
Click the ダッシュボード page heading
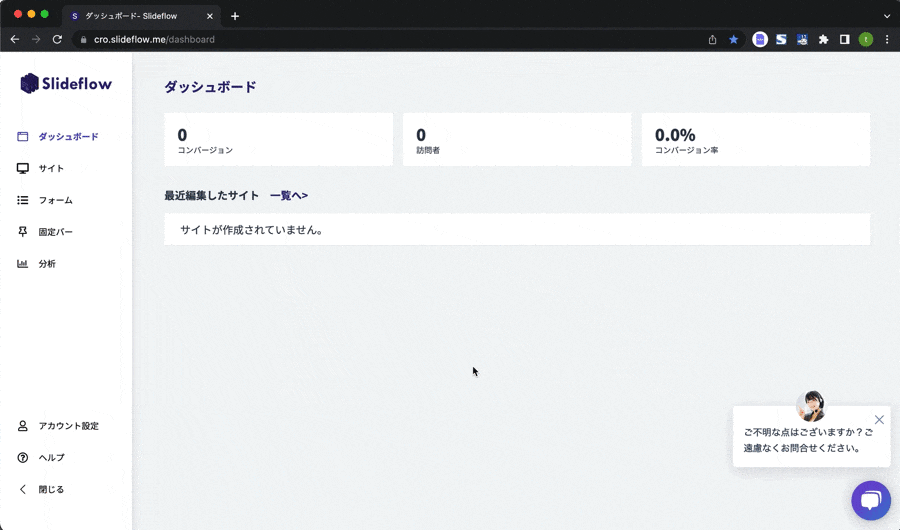(211, 87)
